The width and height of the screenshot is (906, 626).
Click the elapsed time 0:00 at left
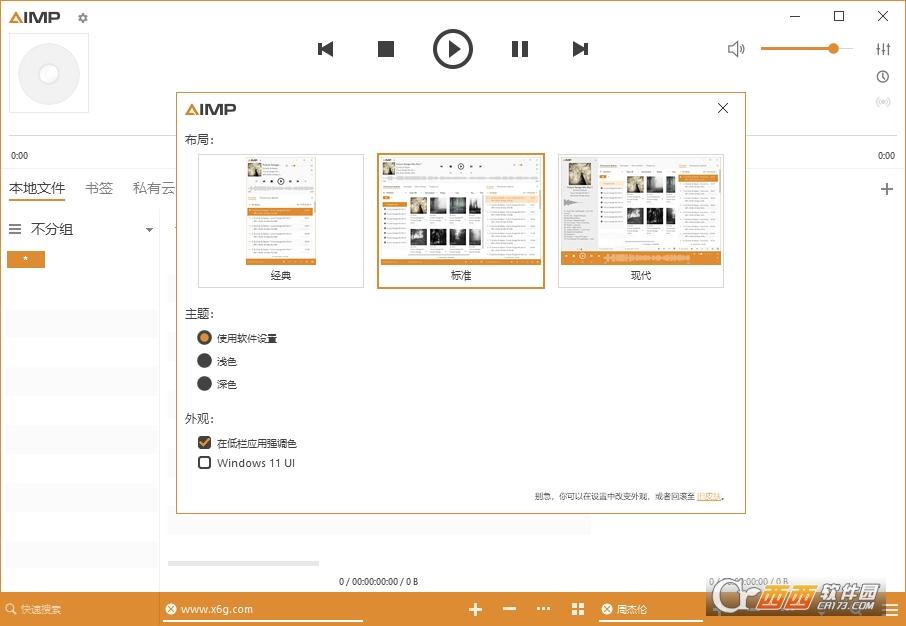coord(19,155)
